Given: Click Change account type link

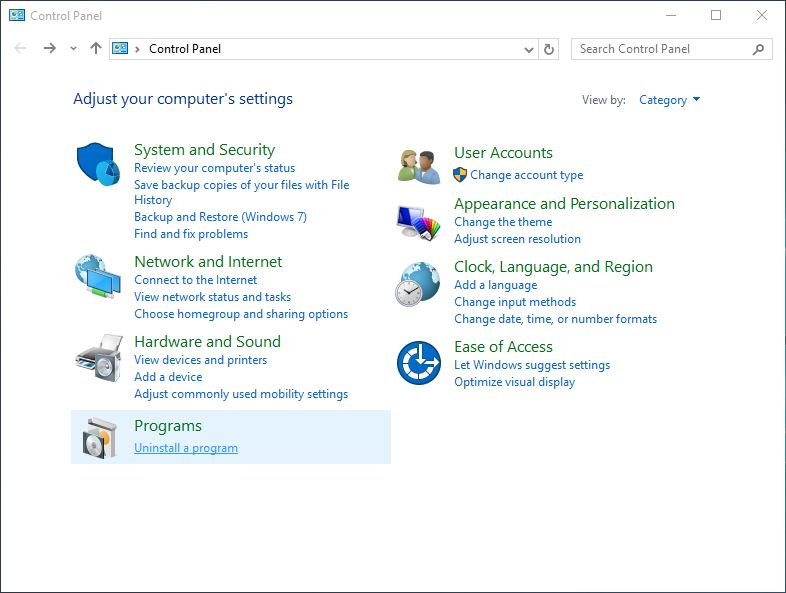Looking at the screenshot, I should click(x=526, y=175).
